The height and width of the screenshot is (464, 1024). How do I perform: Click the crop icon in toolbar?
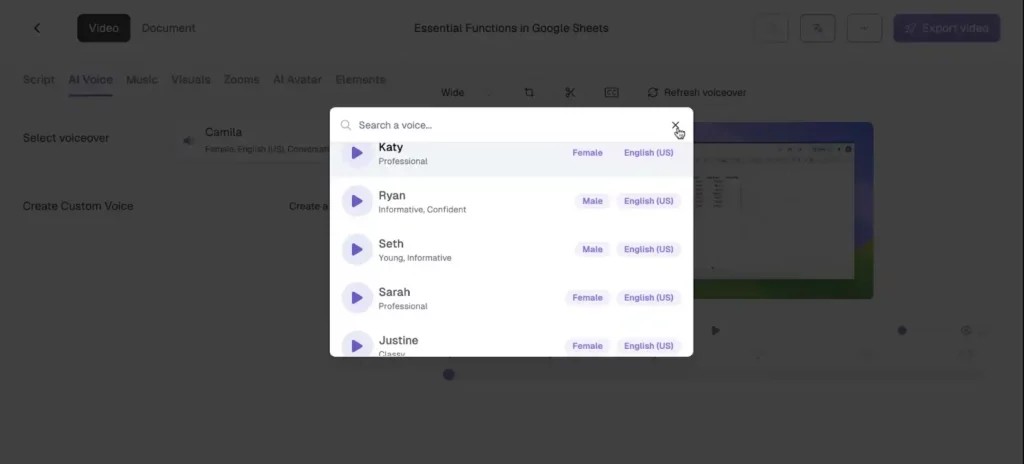click(529, 93)
